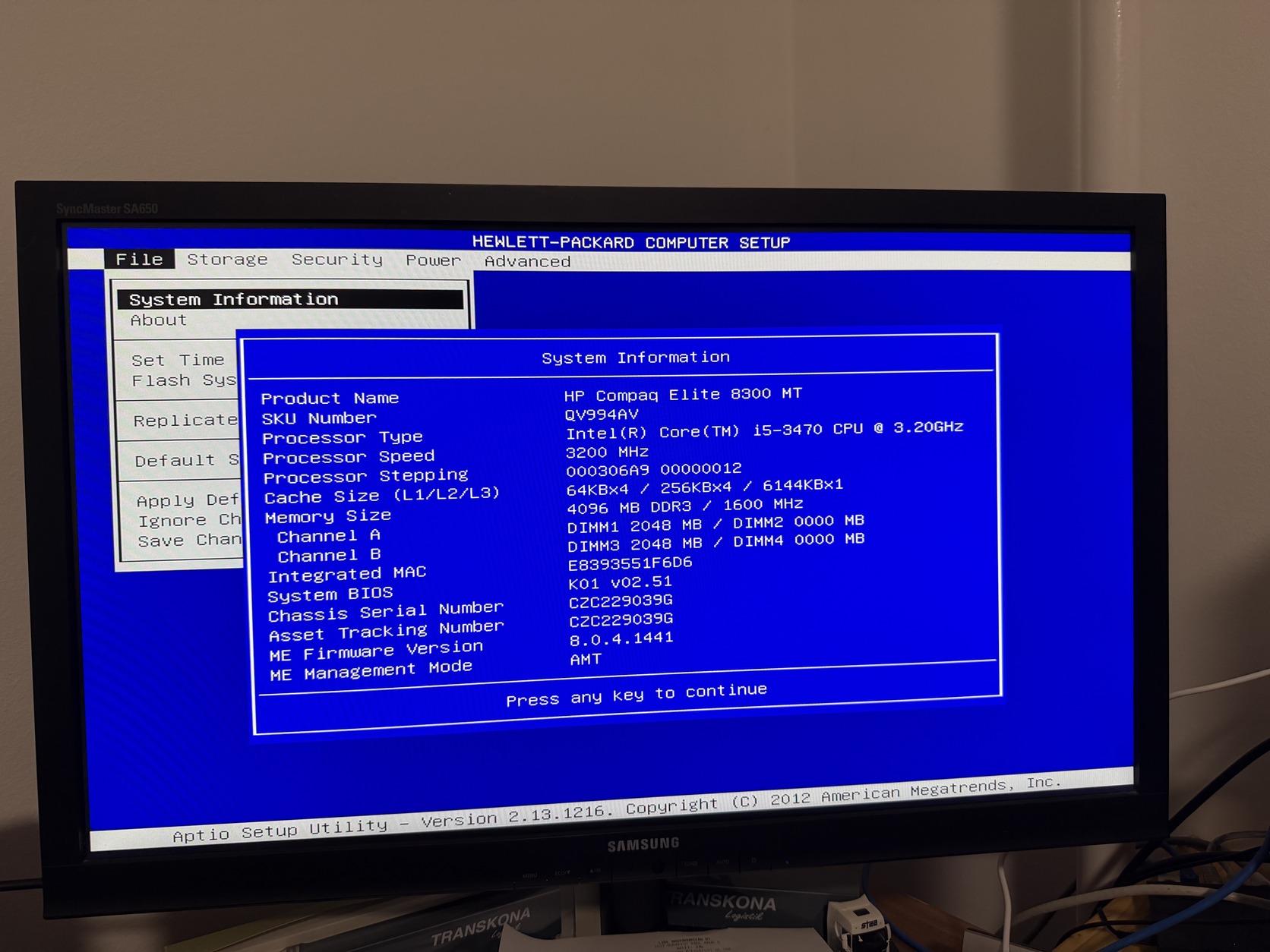
Task: Click the Aptio Setup Utility version footer
Action: coord(616,809)
